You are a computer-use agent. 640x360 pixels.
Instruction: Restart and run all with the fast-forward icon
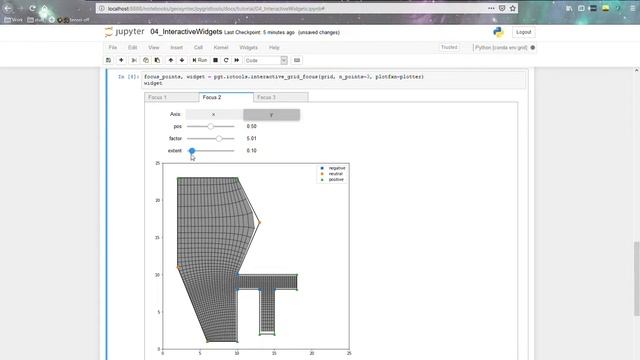[x=237, y=60]
